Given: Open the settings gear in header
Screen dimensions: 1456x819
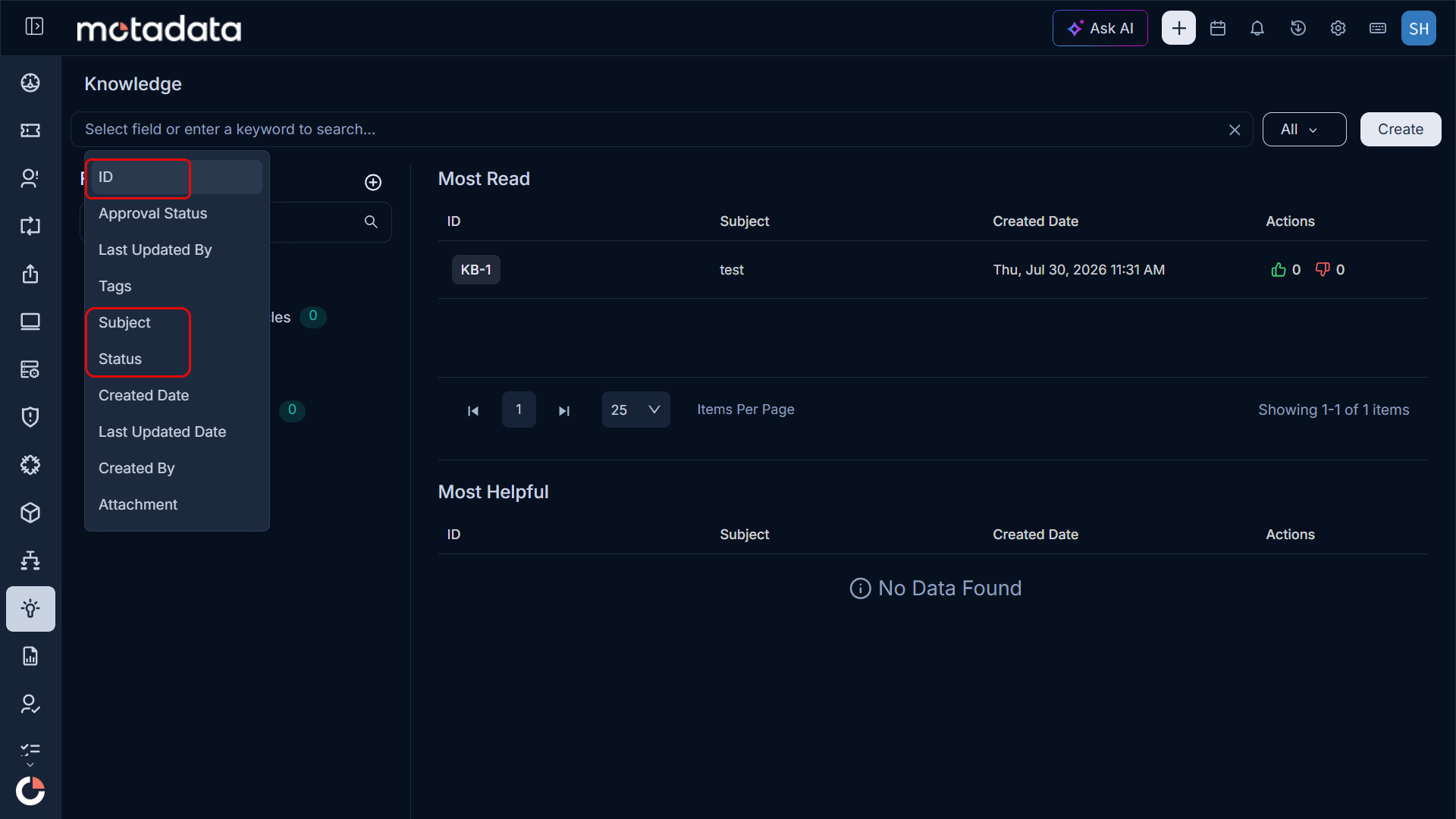Looking at the screenshot, I should pyautogui.click(x=1338, y=28).
